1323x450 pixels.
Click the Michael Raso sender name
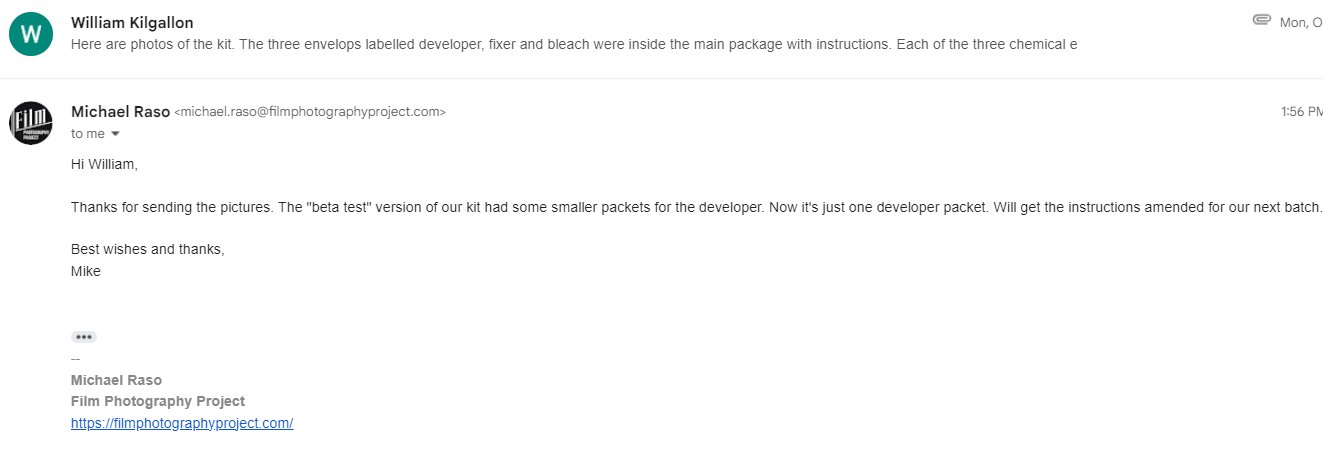coord(120,112)
